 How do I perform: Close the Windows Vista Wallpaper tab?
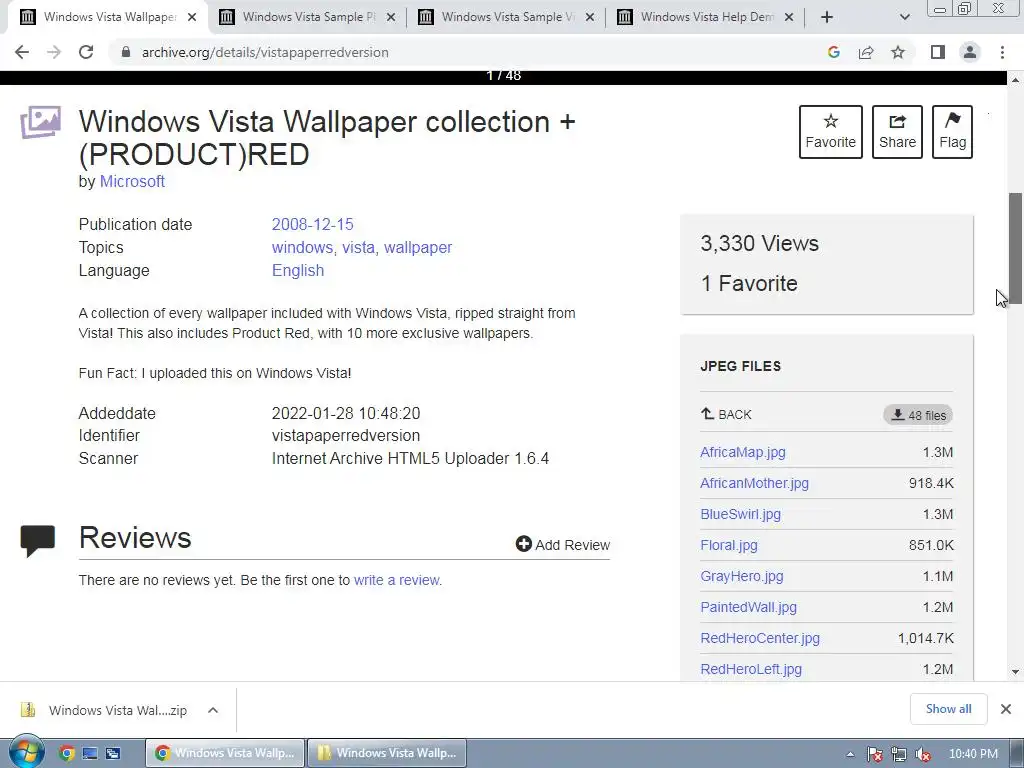192,17
